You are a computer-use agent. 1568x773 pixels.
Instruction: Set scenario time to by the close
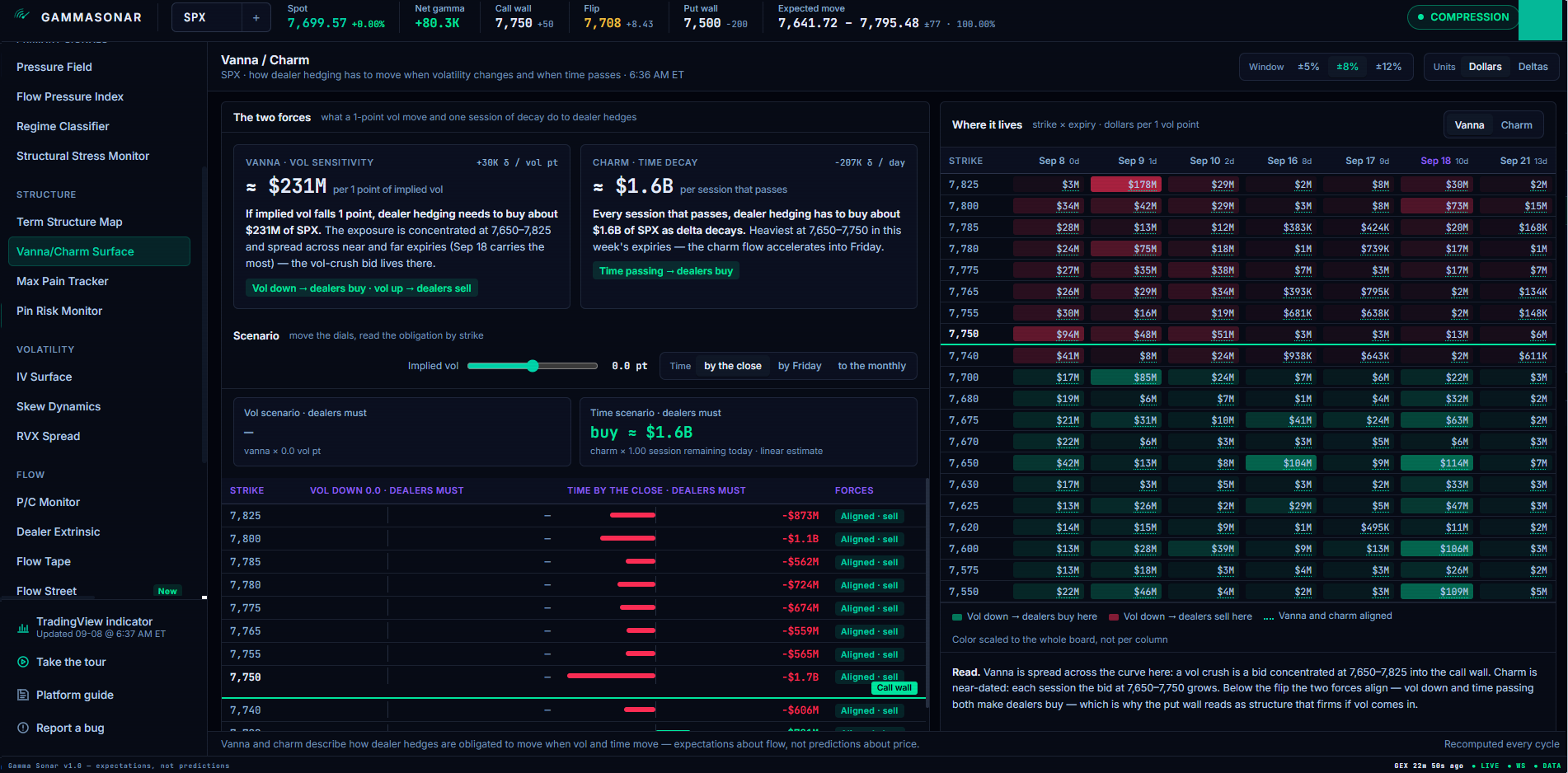(x=732, y=366)
